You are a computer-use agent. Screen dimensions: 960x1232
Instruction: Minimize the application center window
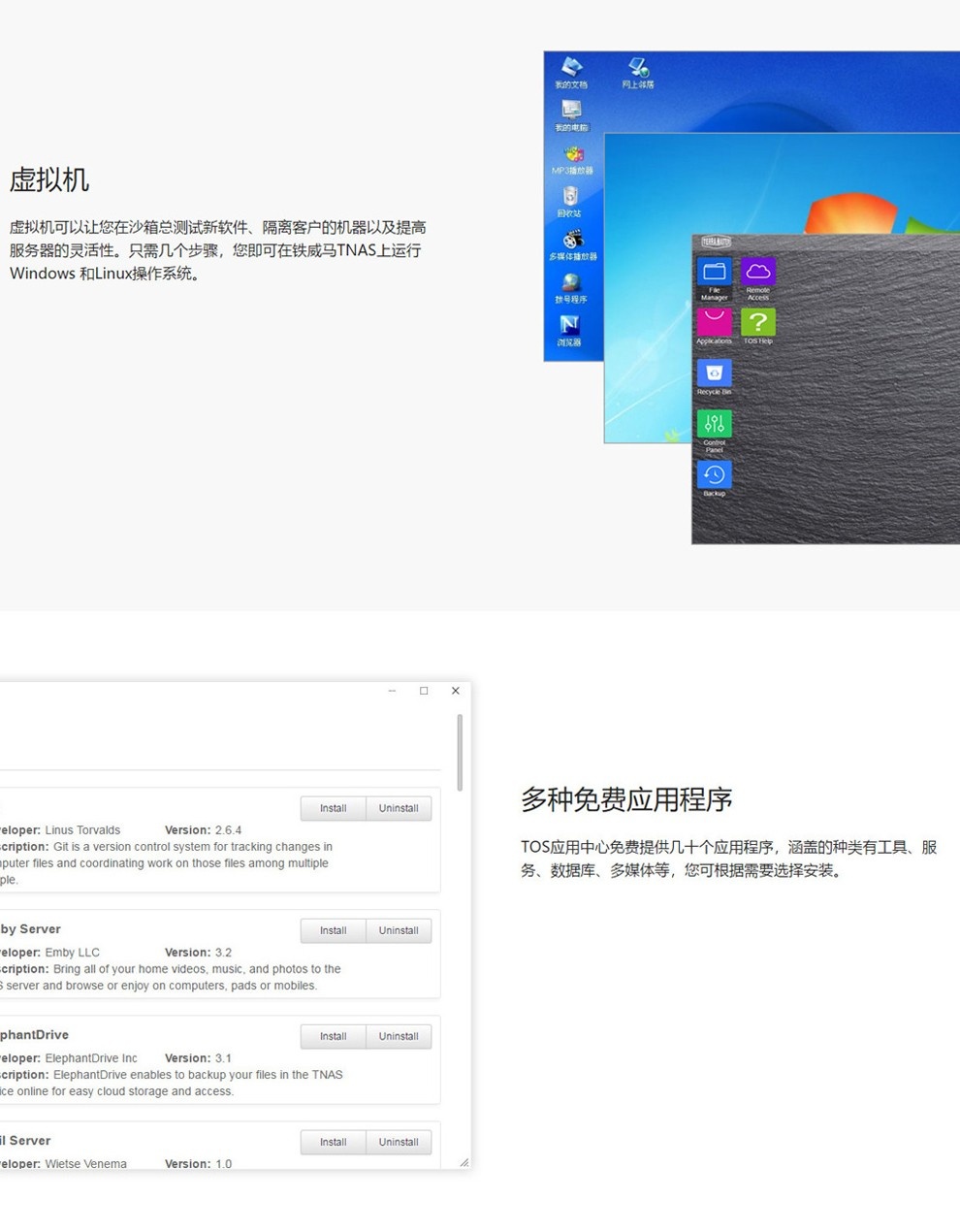click(x=392, y=691)
